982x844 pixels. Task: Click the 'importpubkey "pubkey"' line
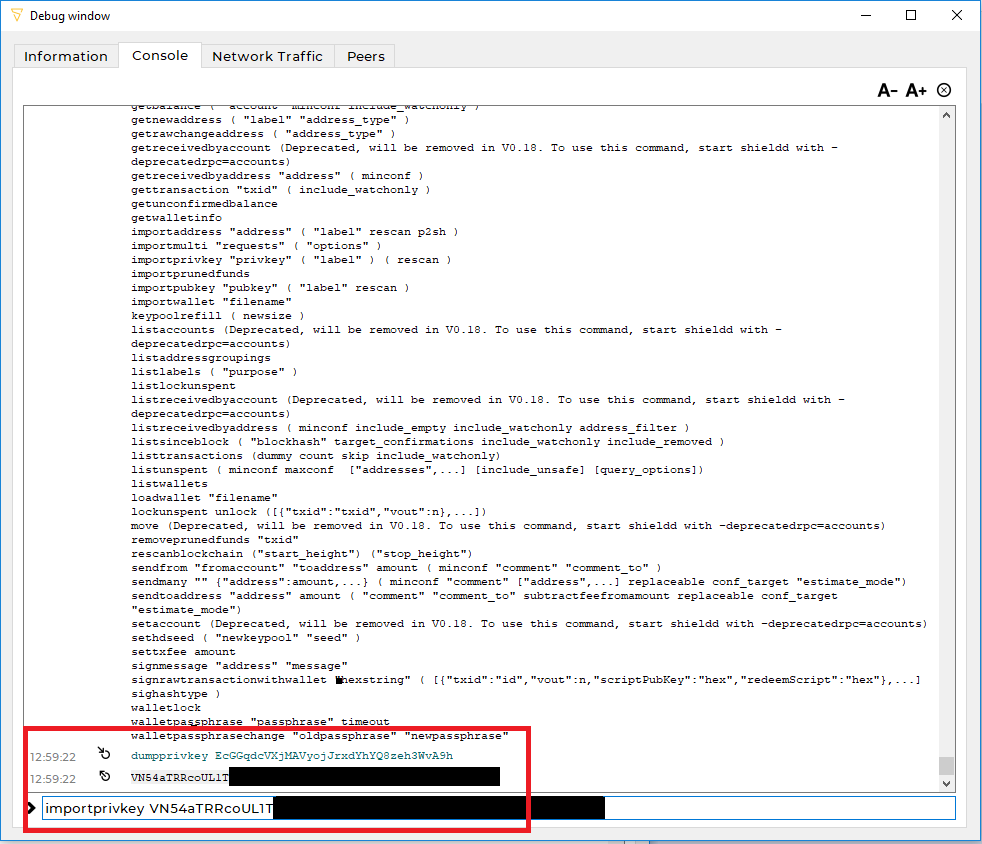point(271,287)
